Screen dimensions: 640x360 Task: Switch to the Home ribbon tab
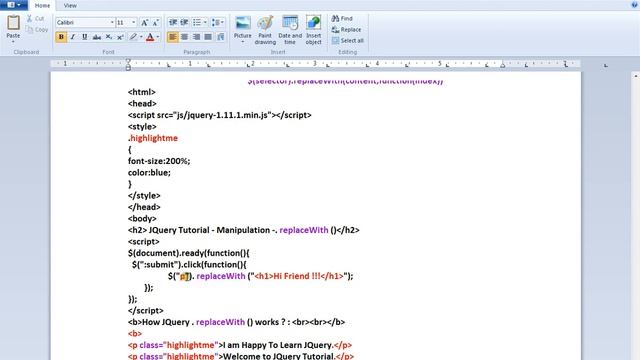point(42,6)
